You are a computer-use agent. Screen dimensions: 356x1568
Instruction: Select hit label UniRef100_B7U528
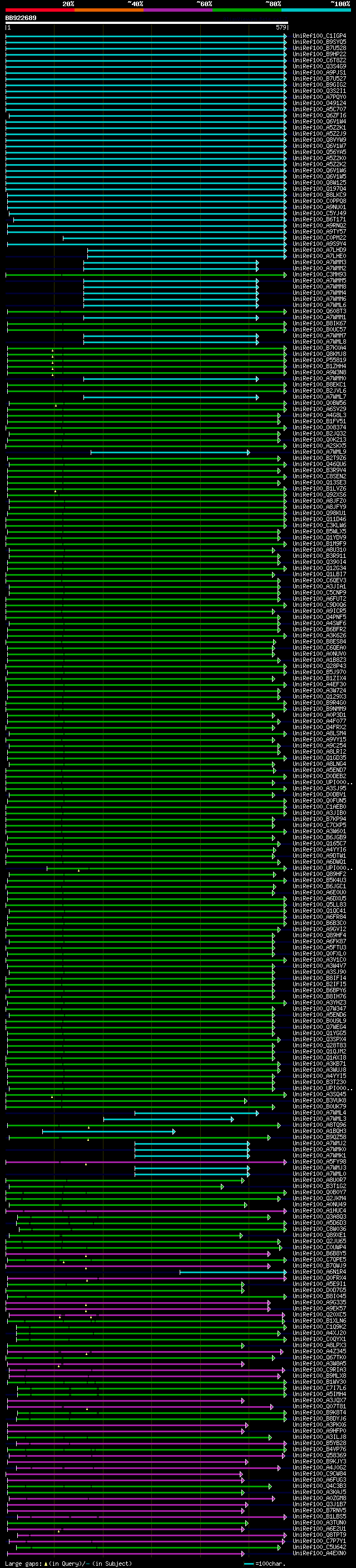pyautogui.click(x=319, y=48)
